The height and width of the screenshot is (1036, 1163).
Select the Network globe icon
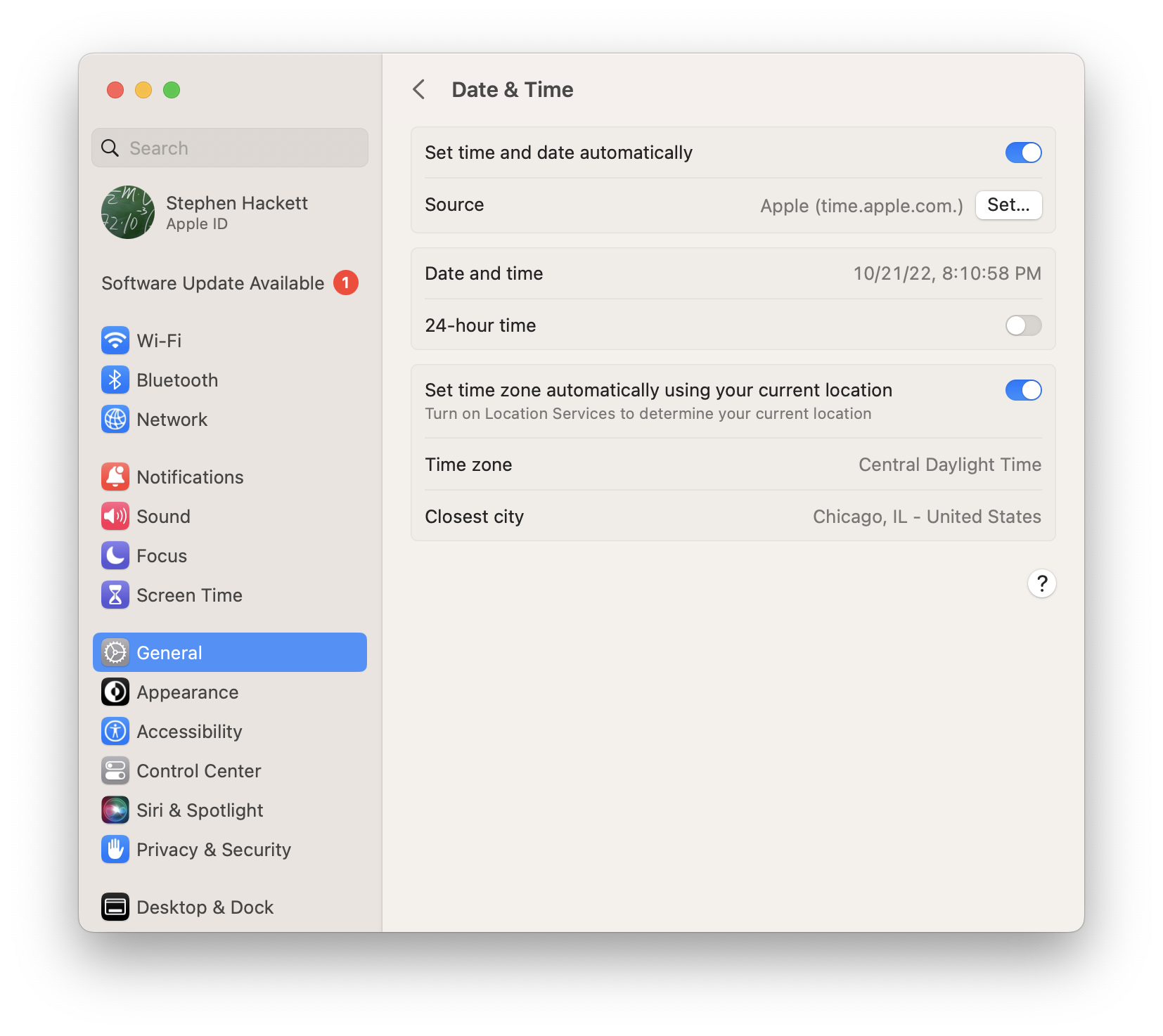(115, 420)
